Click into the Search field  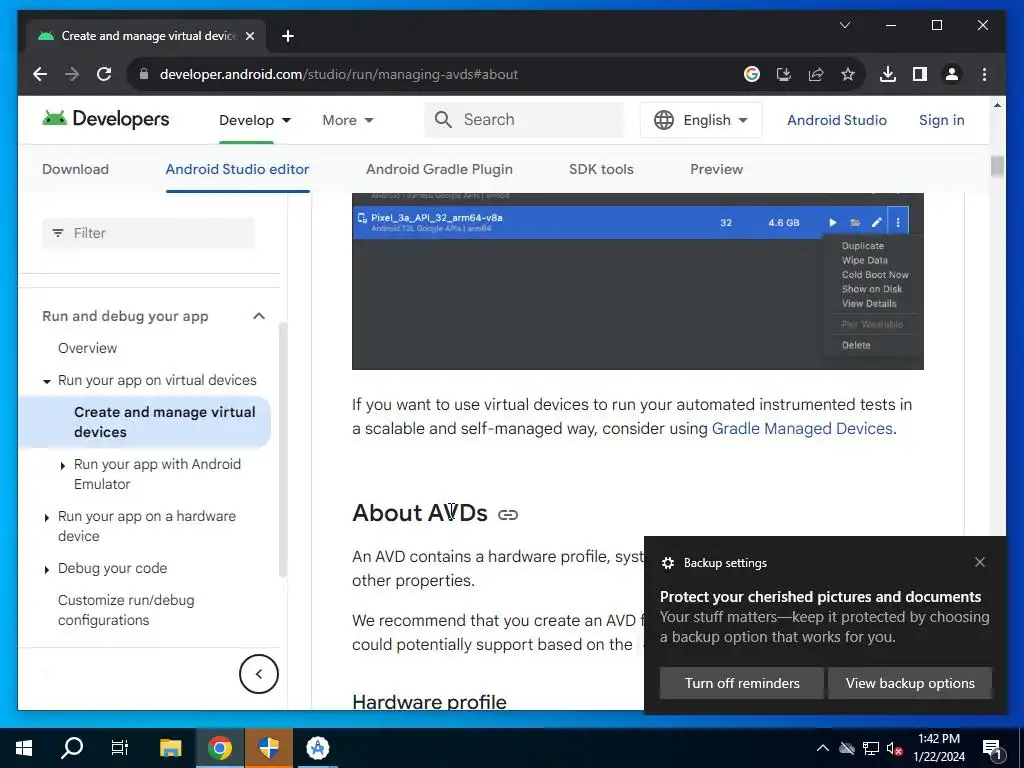[524, 120]
